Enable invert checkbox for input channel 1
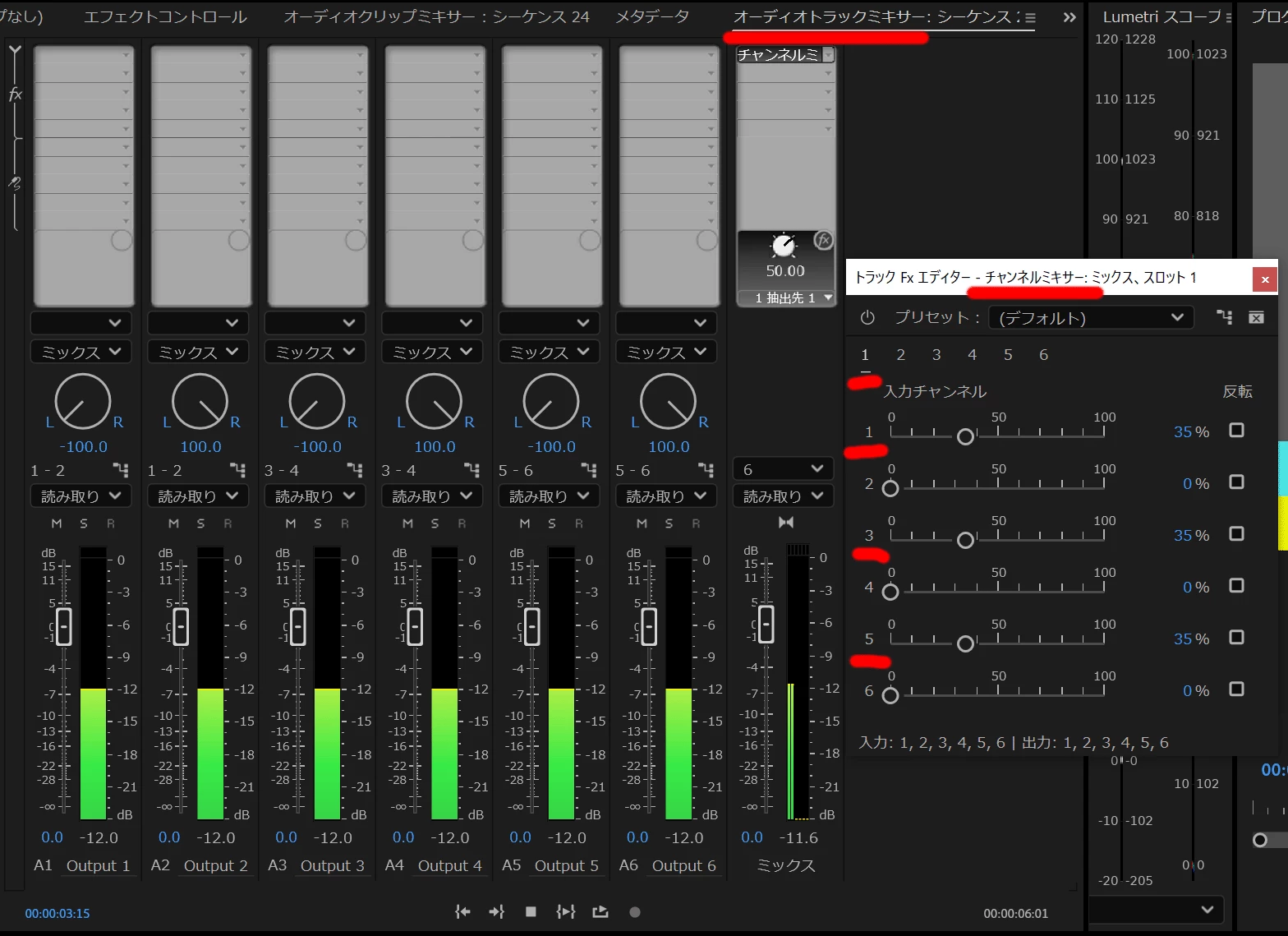Viewport: 1288px width, 936px height. click(x=1236, y=430)
